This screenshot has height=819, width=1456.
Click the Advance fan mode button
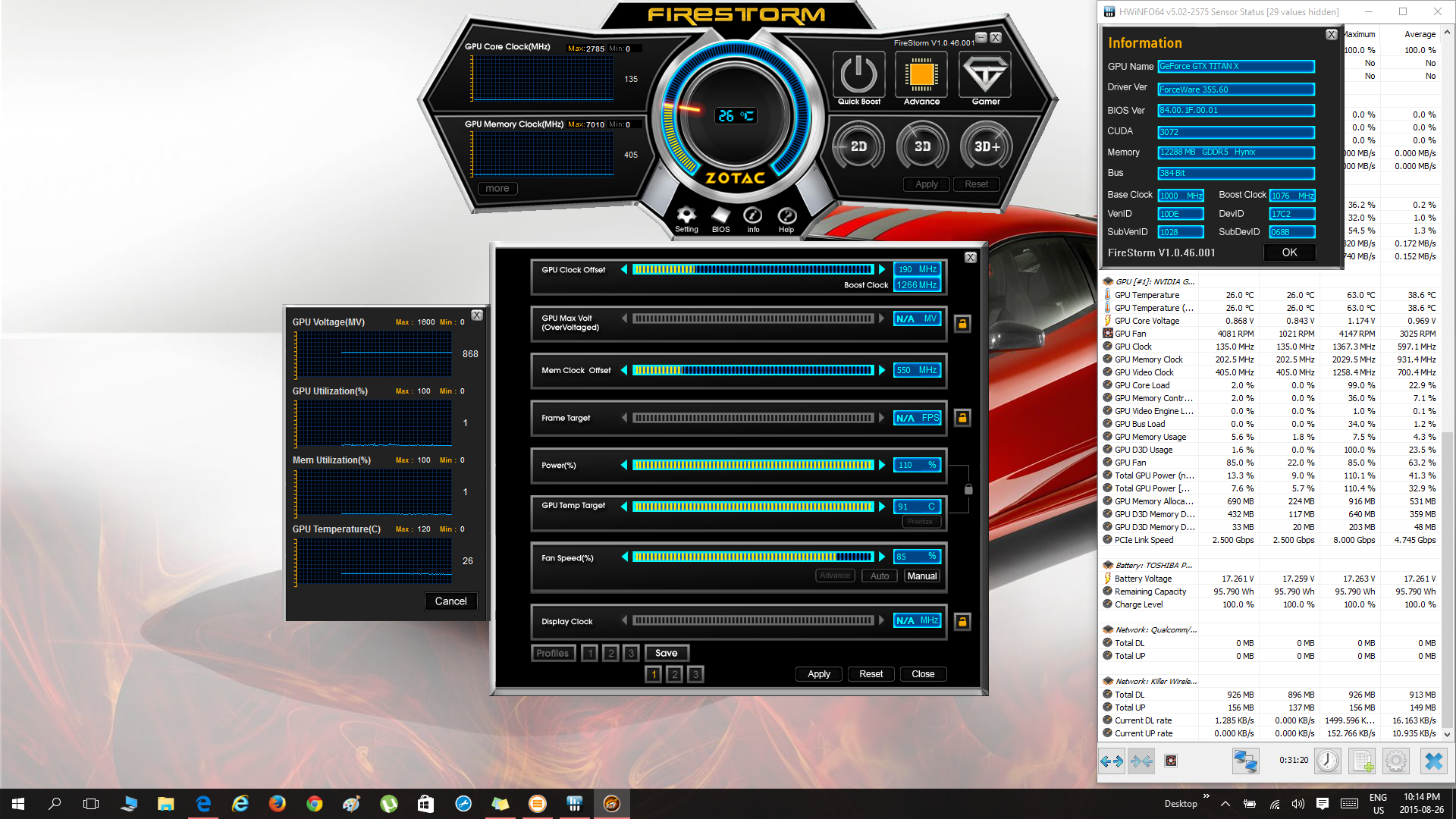[x=835, y=576]
